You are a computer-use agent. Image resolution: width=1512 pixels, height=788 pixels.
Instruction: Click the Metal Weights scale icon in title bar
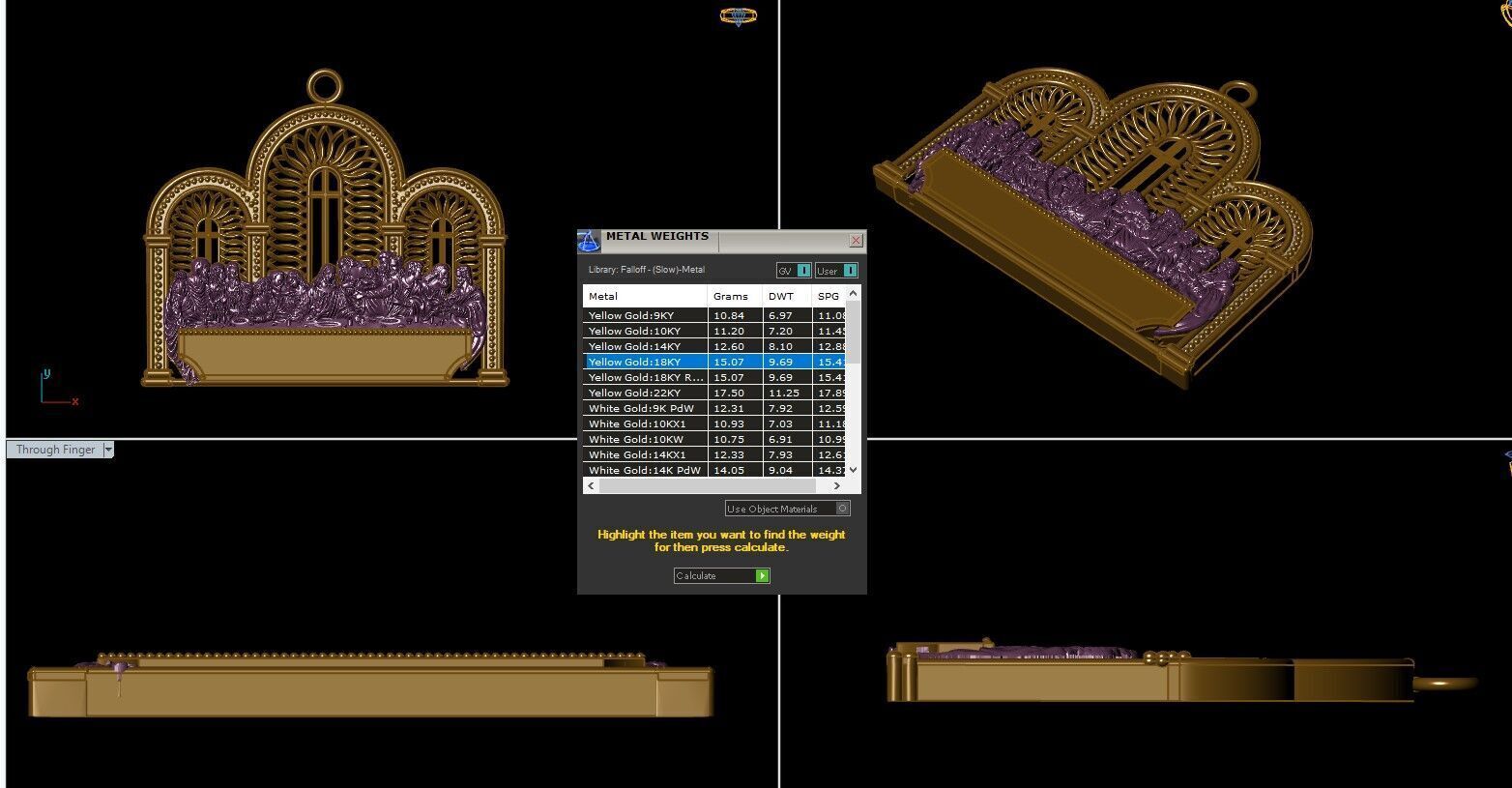pos(589,241)
